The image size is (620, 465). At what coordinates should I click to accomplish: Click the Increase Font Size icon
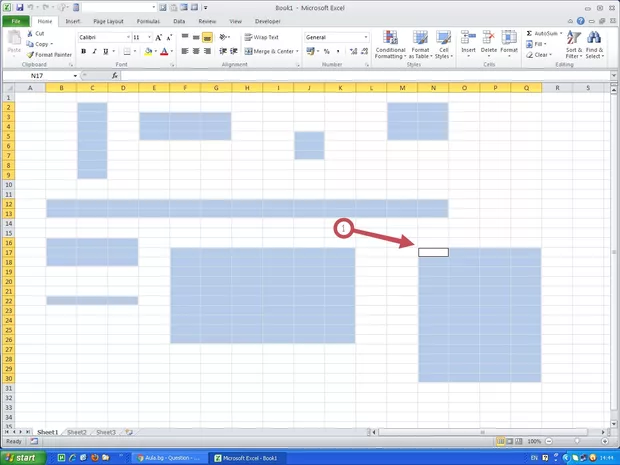pos(158,37)
